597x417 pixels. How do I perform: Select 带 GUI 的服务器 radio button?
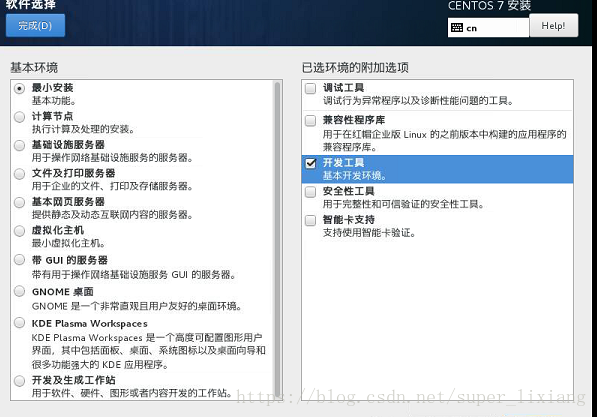19,260
